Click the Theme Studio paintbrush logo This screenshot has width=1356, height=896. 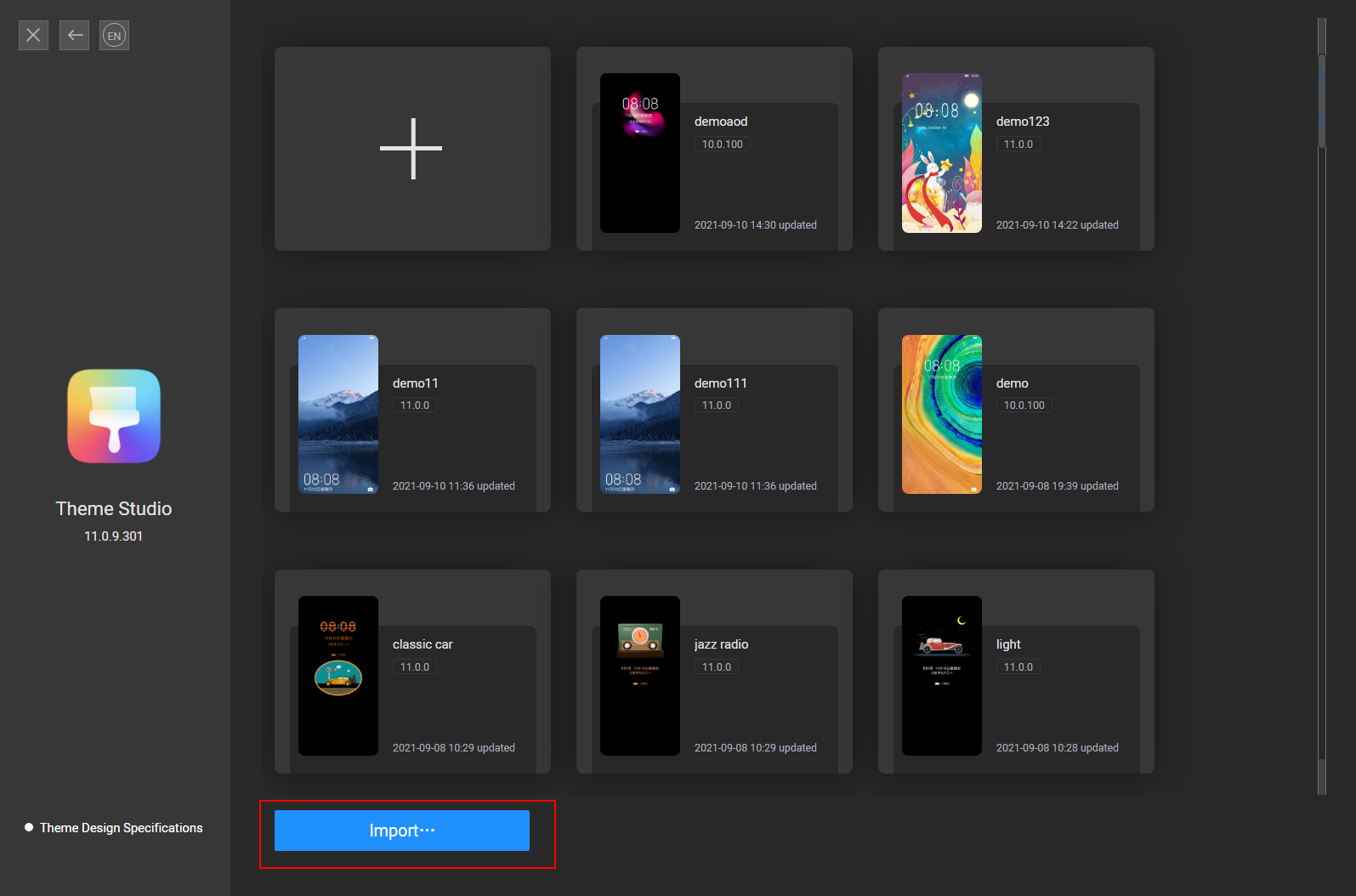114,416
